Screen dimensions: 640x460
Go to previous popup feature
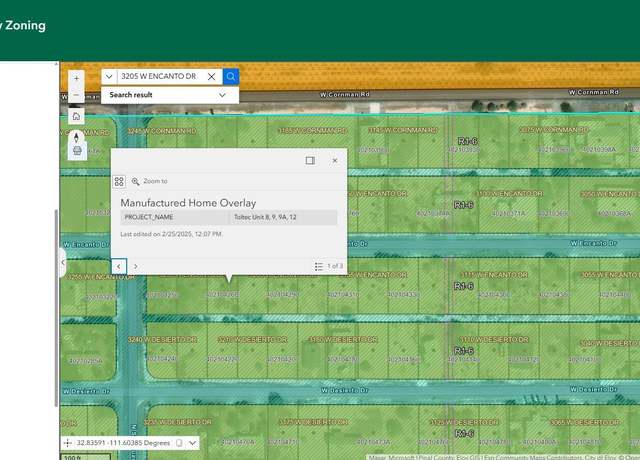point(119,266)
